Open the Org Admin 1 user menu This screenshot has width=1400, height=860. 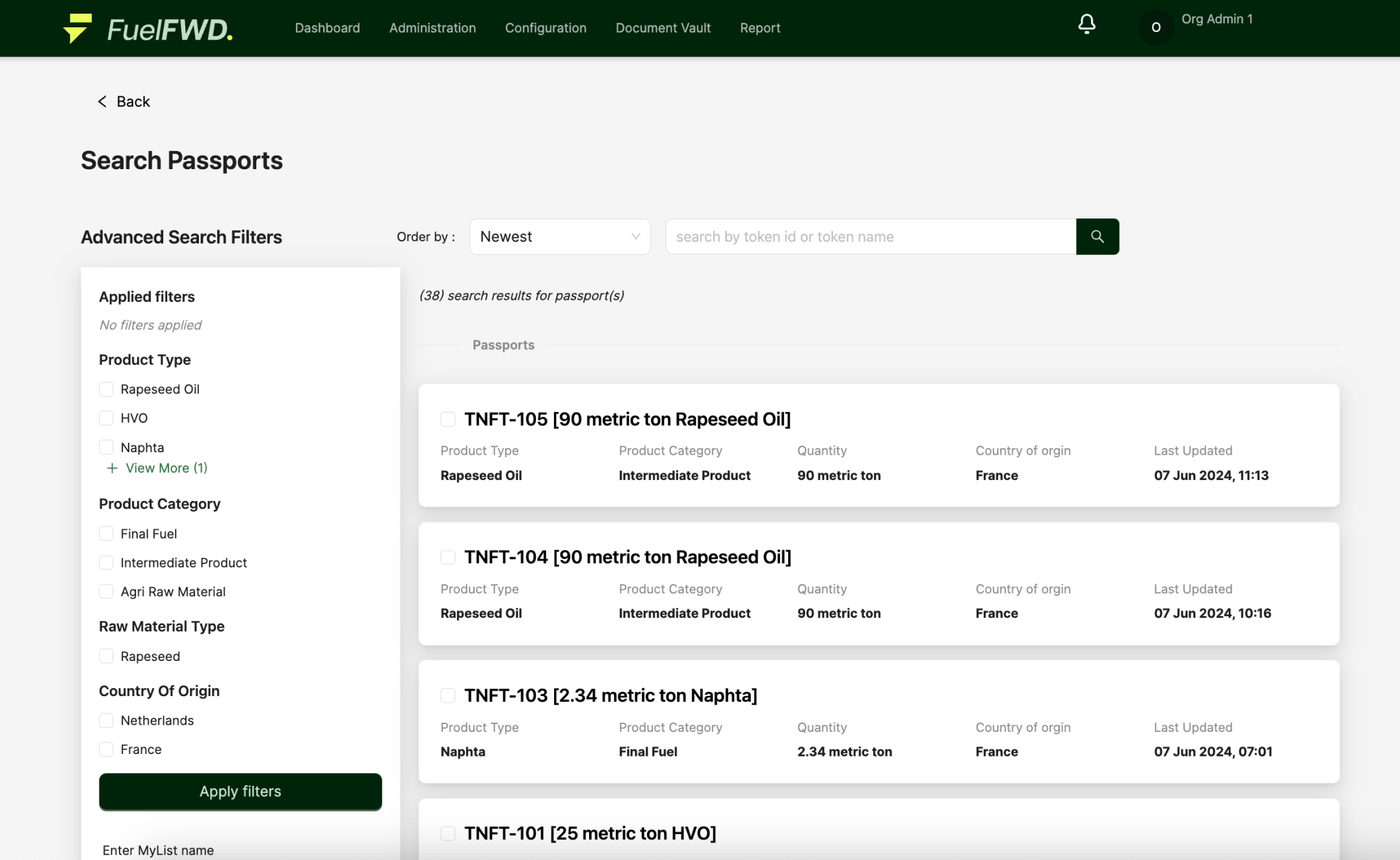coord(1216,20)
